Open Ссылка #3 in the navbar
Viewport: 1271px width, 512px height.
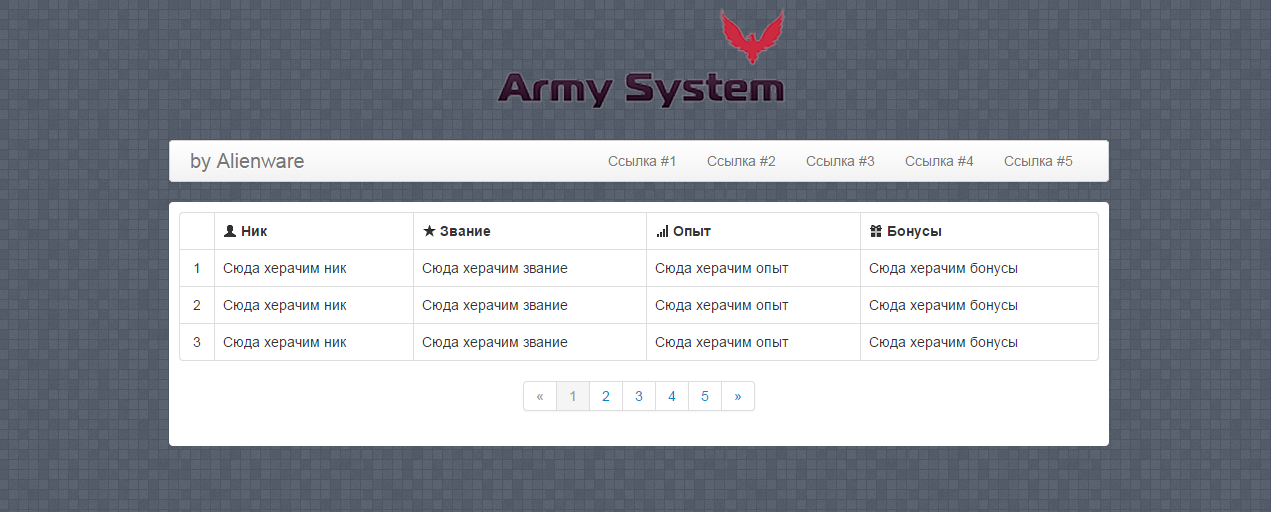point(840,161)
